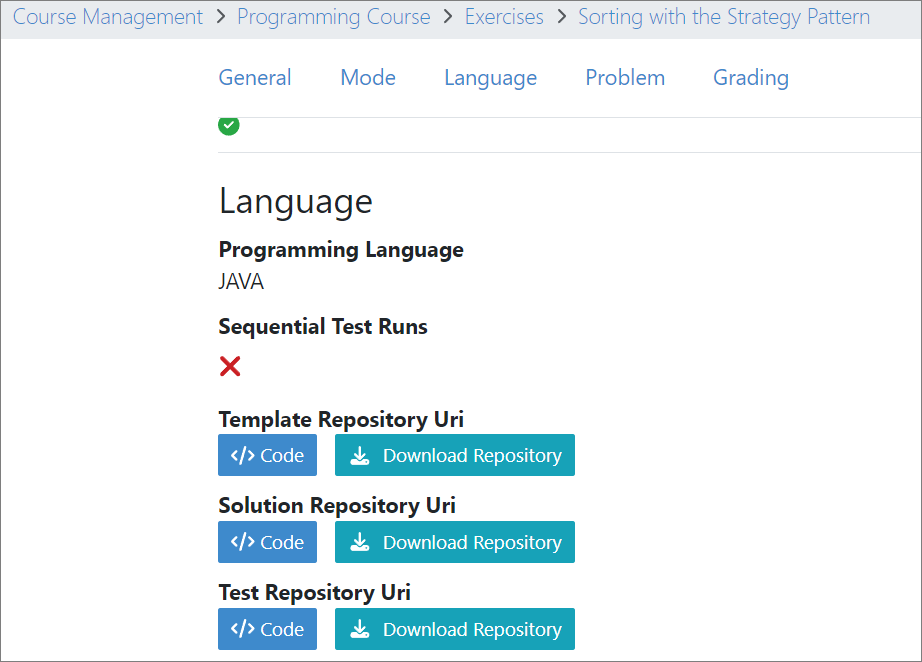
Task: Click the green checkmark status icon
Action: click(229, 125)
